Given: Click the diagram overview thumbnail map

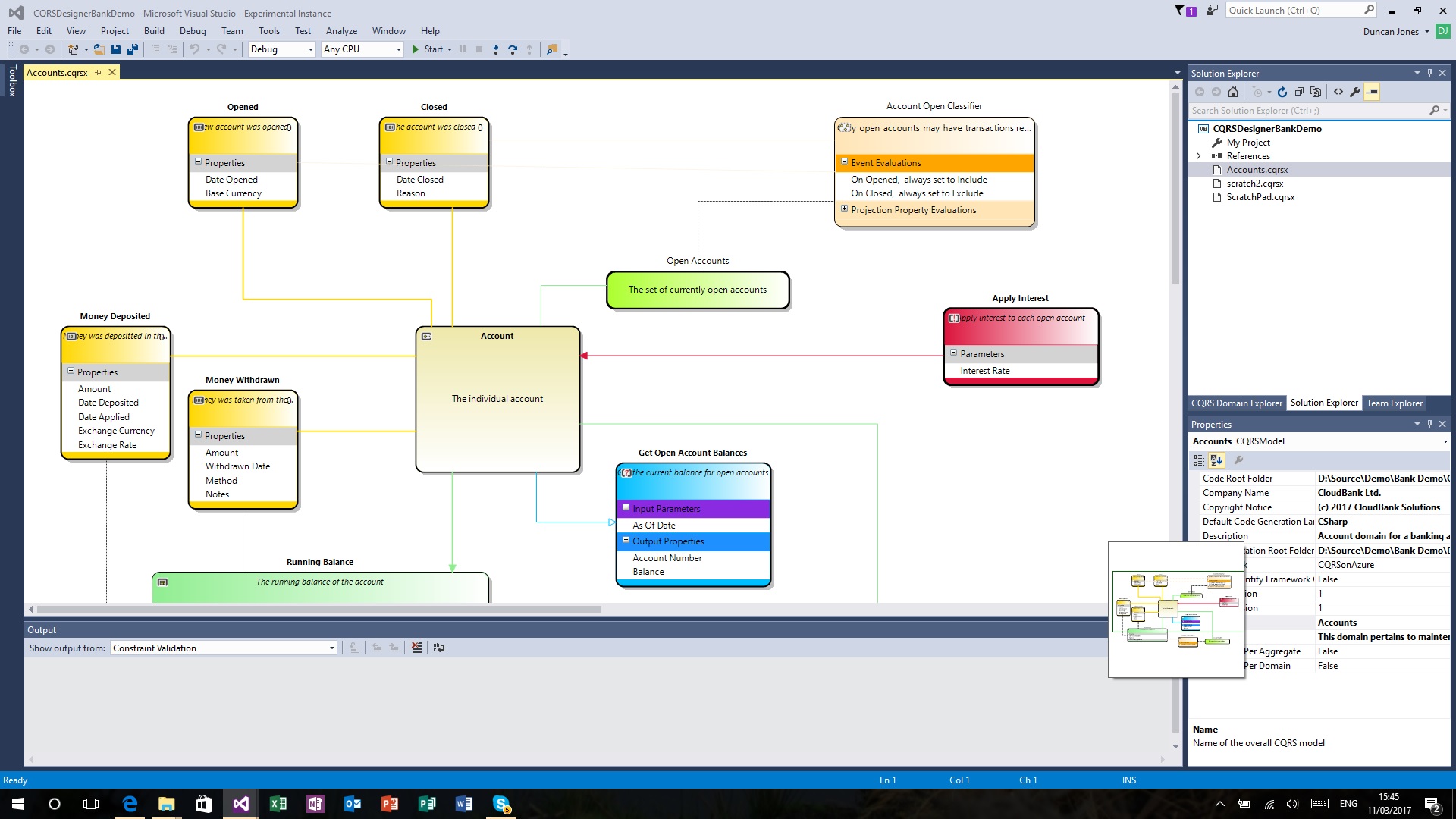Looking at the screenshot, I should (1176, 610).
